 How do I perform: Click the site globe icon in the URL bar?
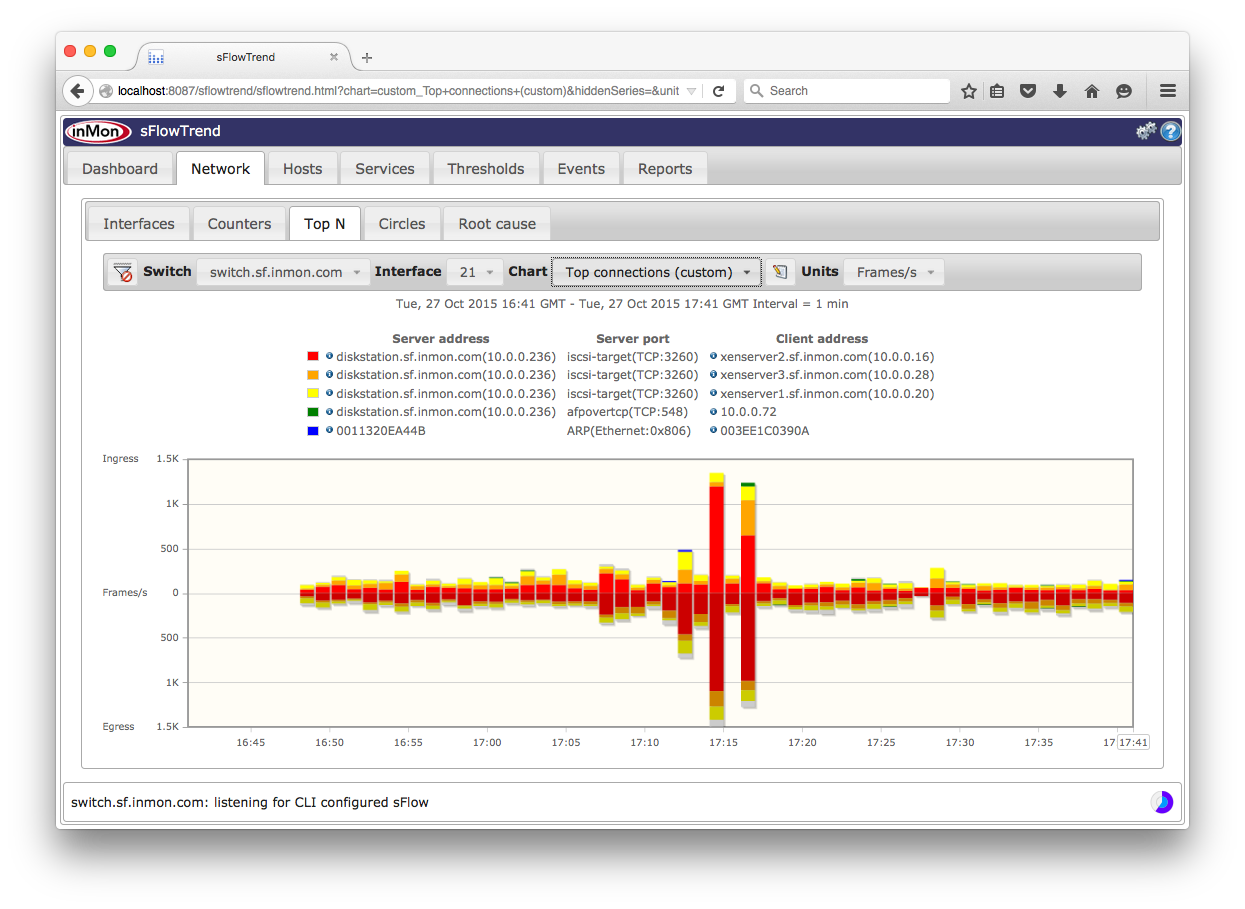click(106, 91)
